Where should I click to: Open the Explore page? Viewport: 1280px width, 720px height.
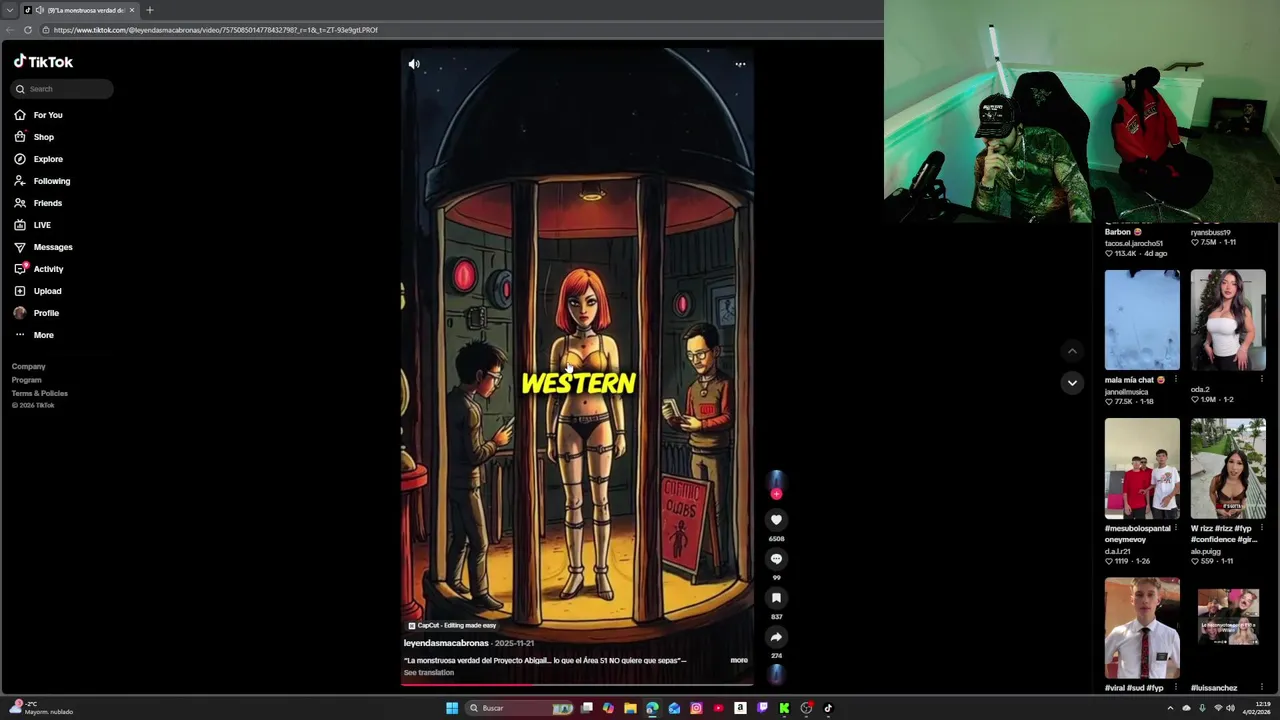(x=47, y=159)
